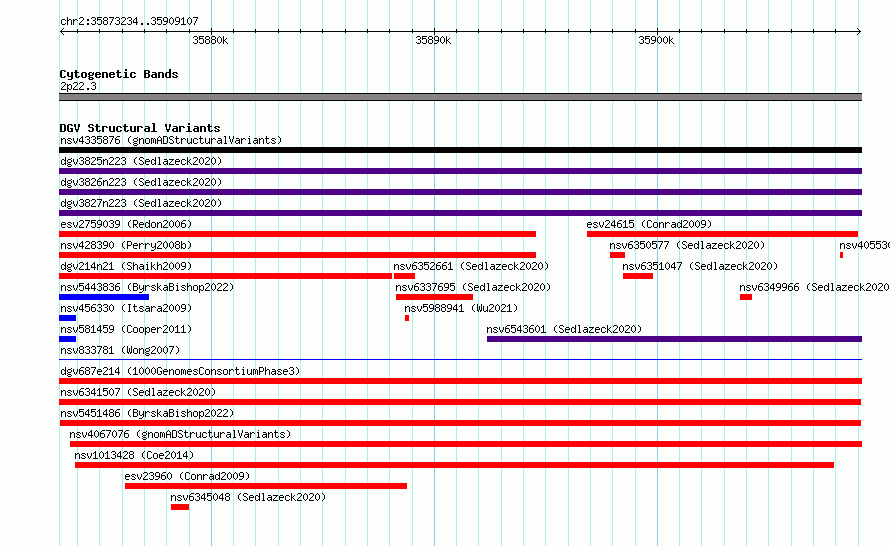Open nsv4067076 gnomADStructuralVariants label
890x546 pixels.
tap(180, 434)
